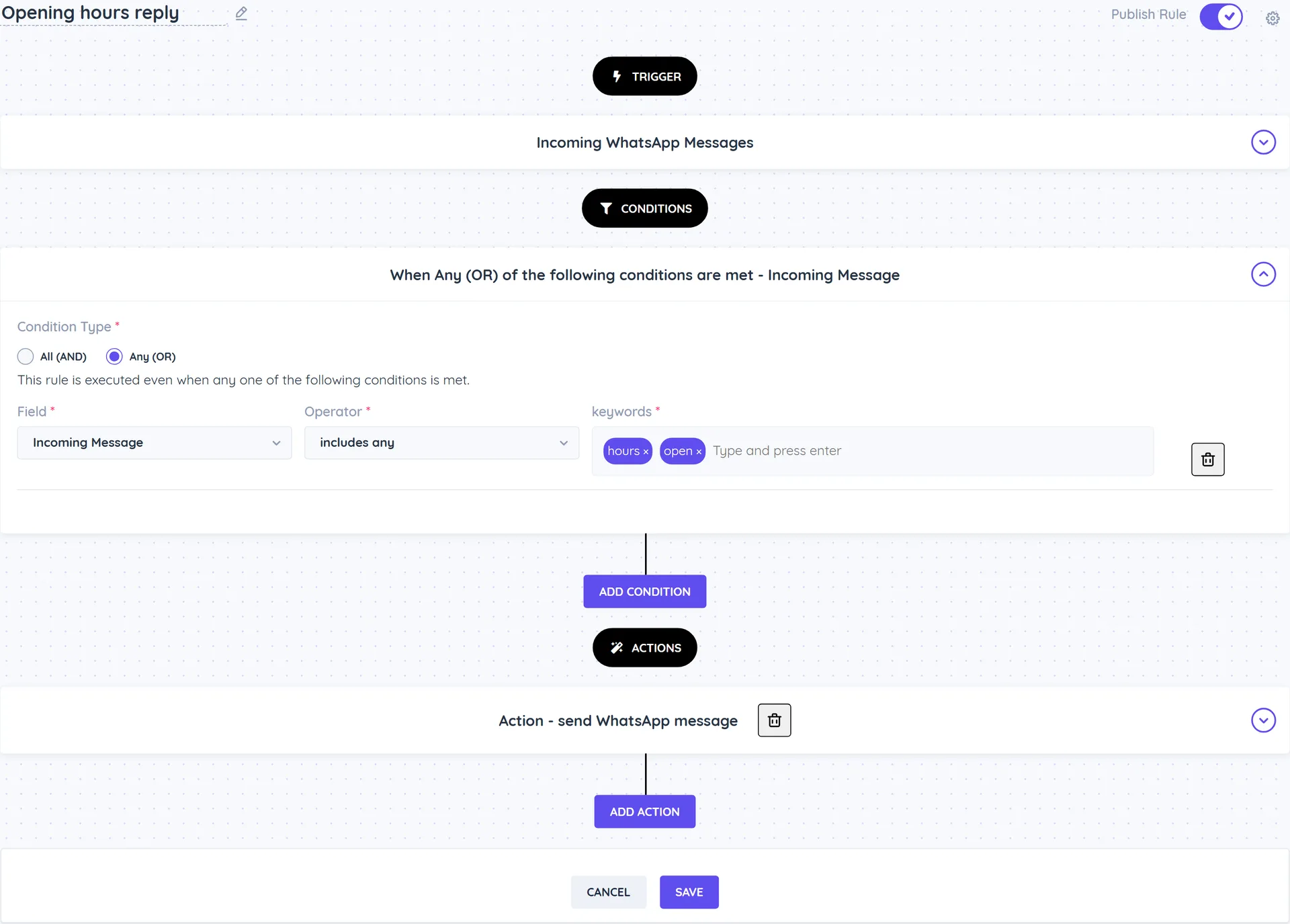Open rule settings gear icon
The image size is (1290, 924).
(1273, 18)
